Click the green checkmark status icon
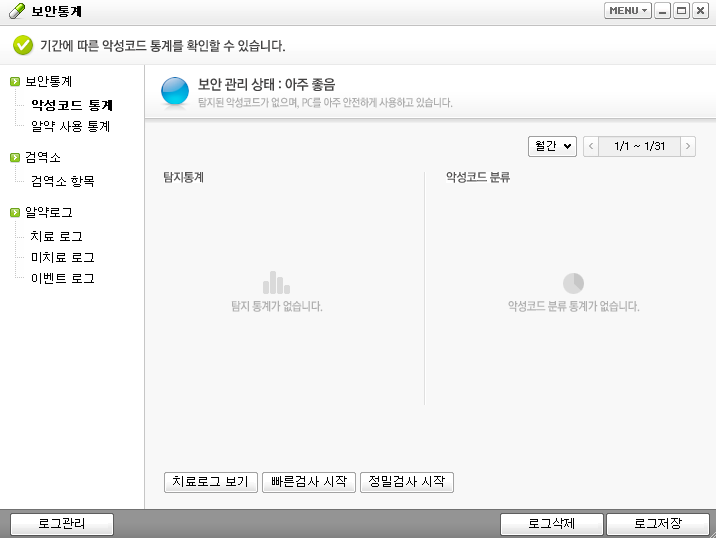The width and height of the screenshot is (716, 538). [x=23, y=45]
